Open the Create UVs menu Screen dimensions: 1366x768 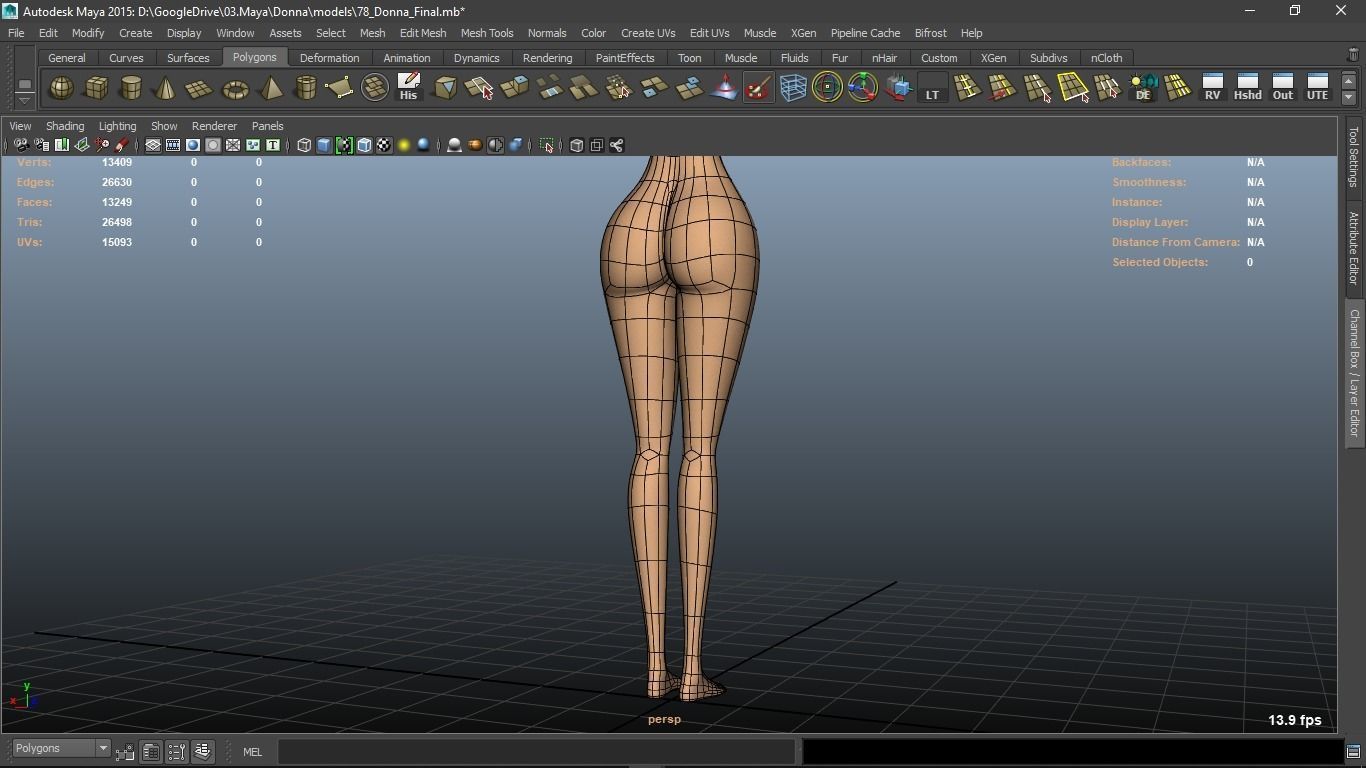tap(648, 33)
